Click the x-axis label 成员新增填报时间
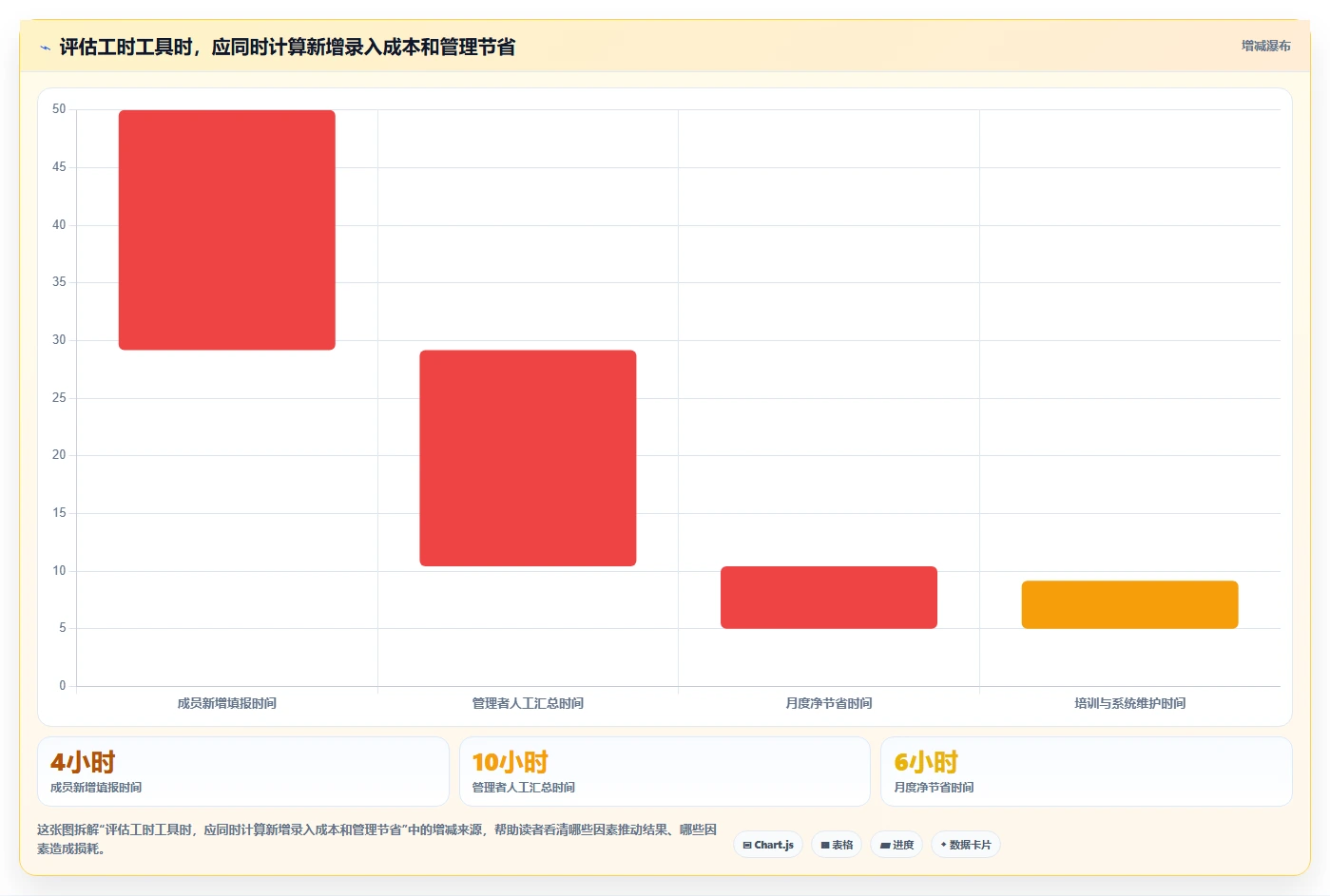This screenshot has width=1330, height=896. pyautogui.click(x=227, y=703)
